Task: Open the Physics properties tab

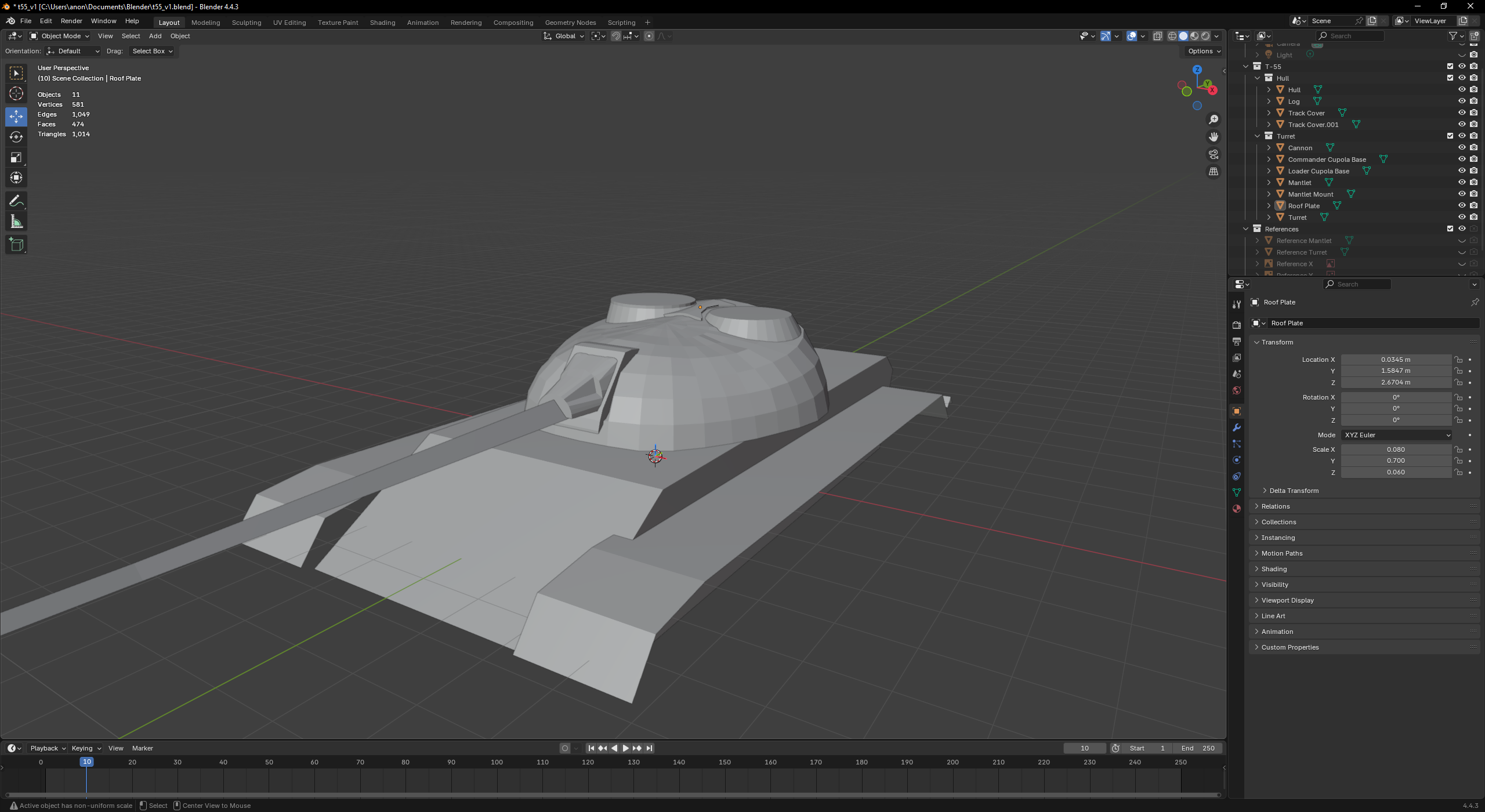Action: point(1237,460)
